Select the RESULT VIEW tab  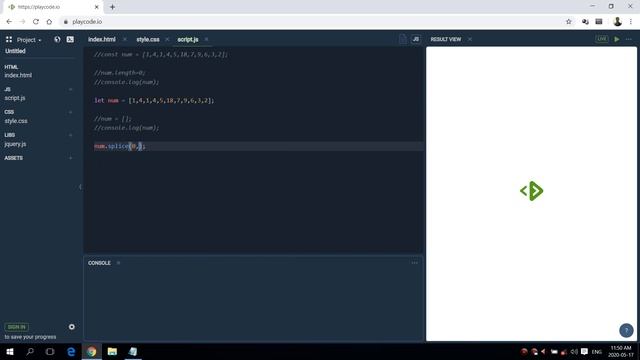click(x=446, y=39)
